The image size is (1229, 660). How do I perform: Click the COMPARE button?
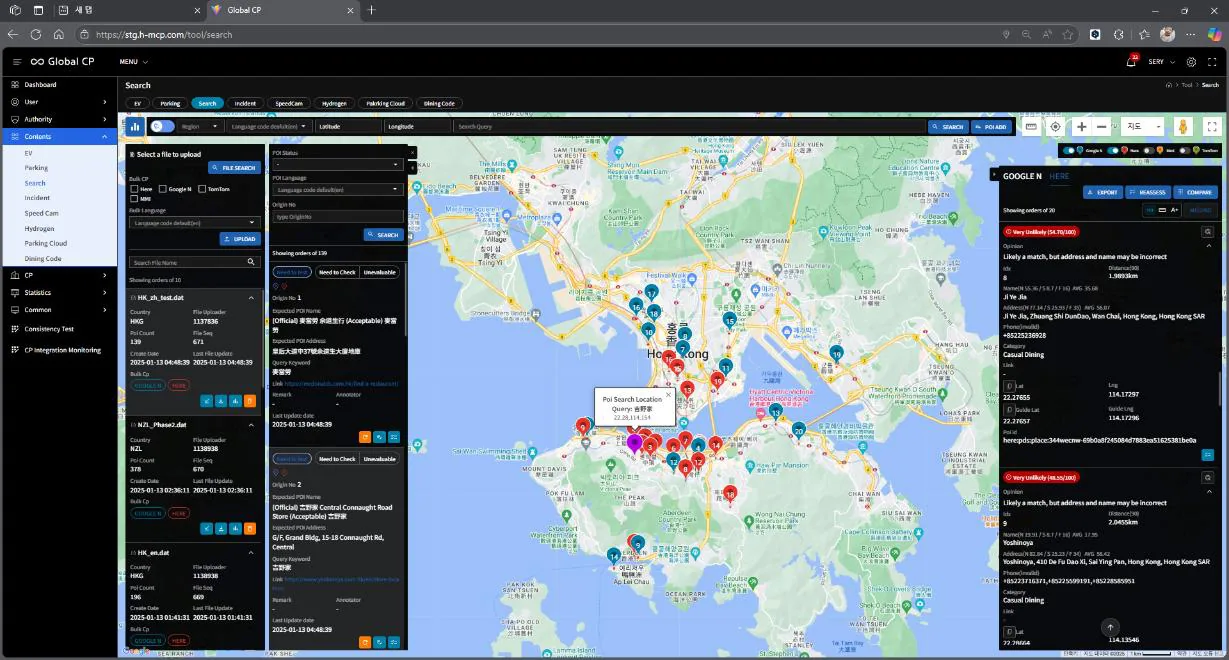click(1195, 192)
